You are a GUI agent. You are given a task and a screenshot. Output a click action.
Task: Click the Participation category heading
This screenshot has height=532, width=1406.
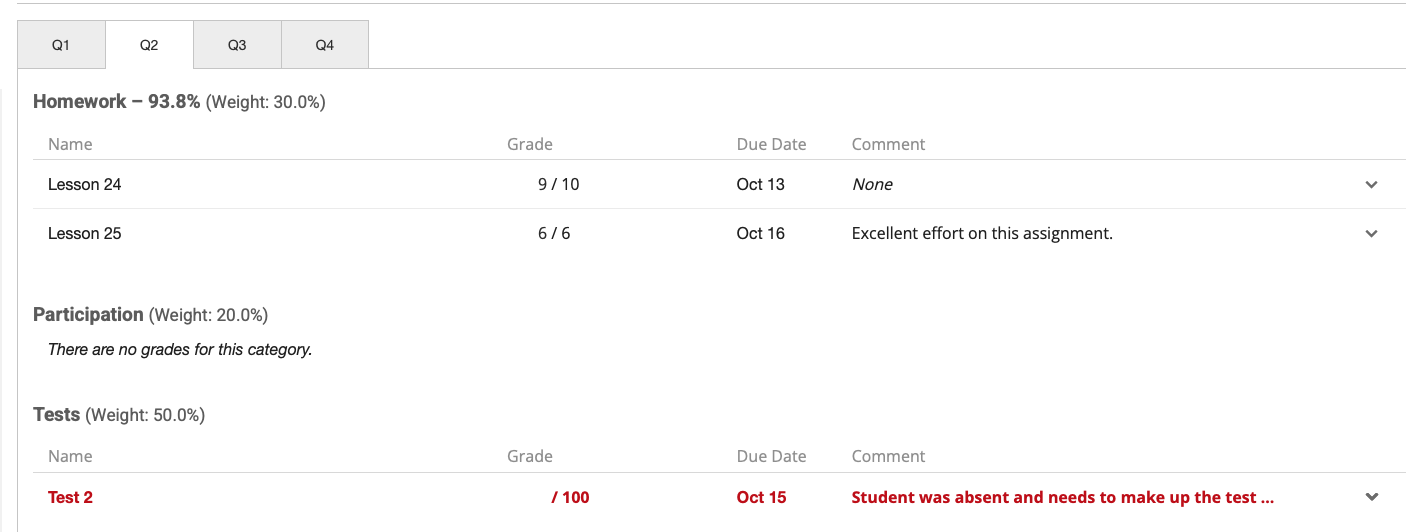tap(88, 315)
